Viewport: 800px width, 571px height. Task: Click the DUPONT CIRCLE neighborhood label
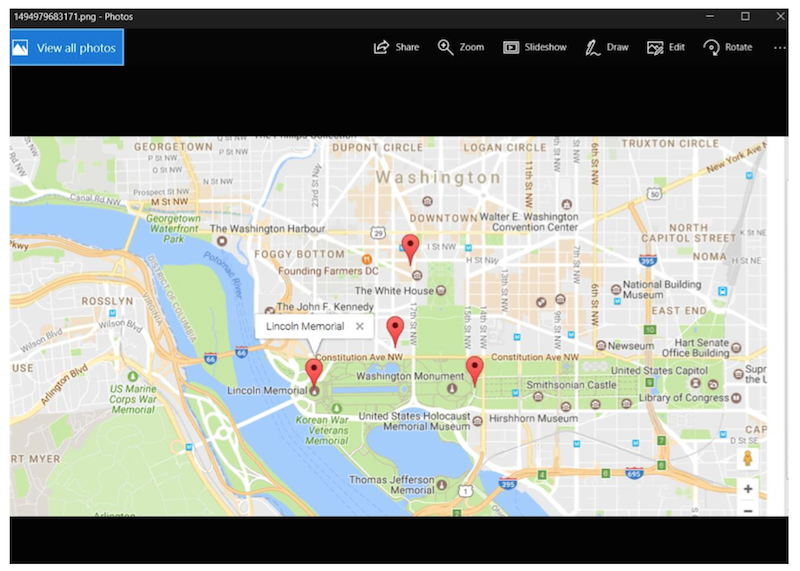378,147
